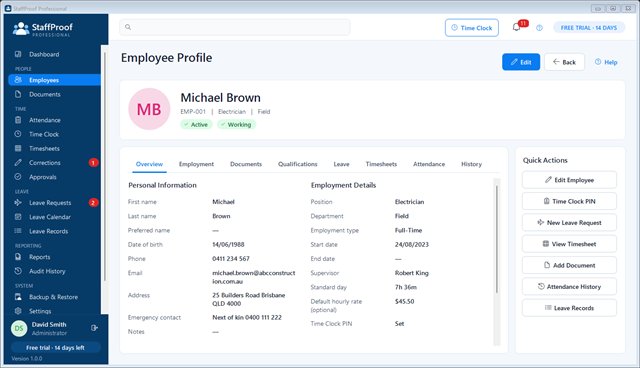This screenshot has height=368, width=640.
Task: Open Audit History in sidebar
Action: tap(54, 271)
